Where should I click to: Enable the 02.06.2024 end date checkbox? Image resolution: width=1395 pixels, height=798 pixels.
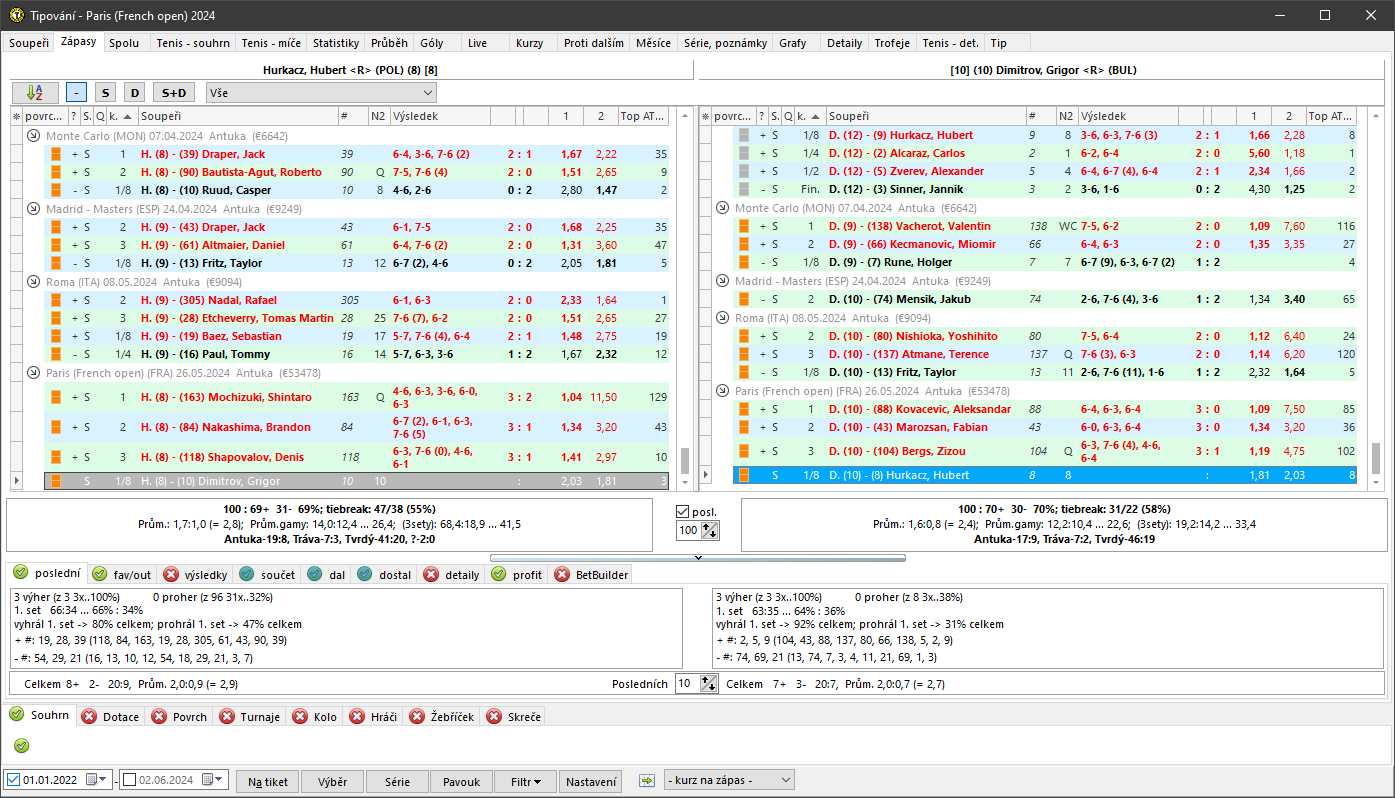129,780
